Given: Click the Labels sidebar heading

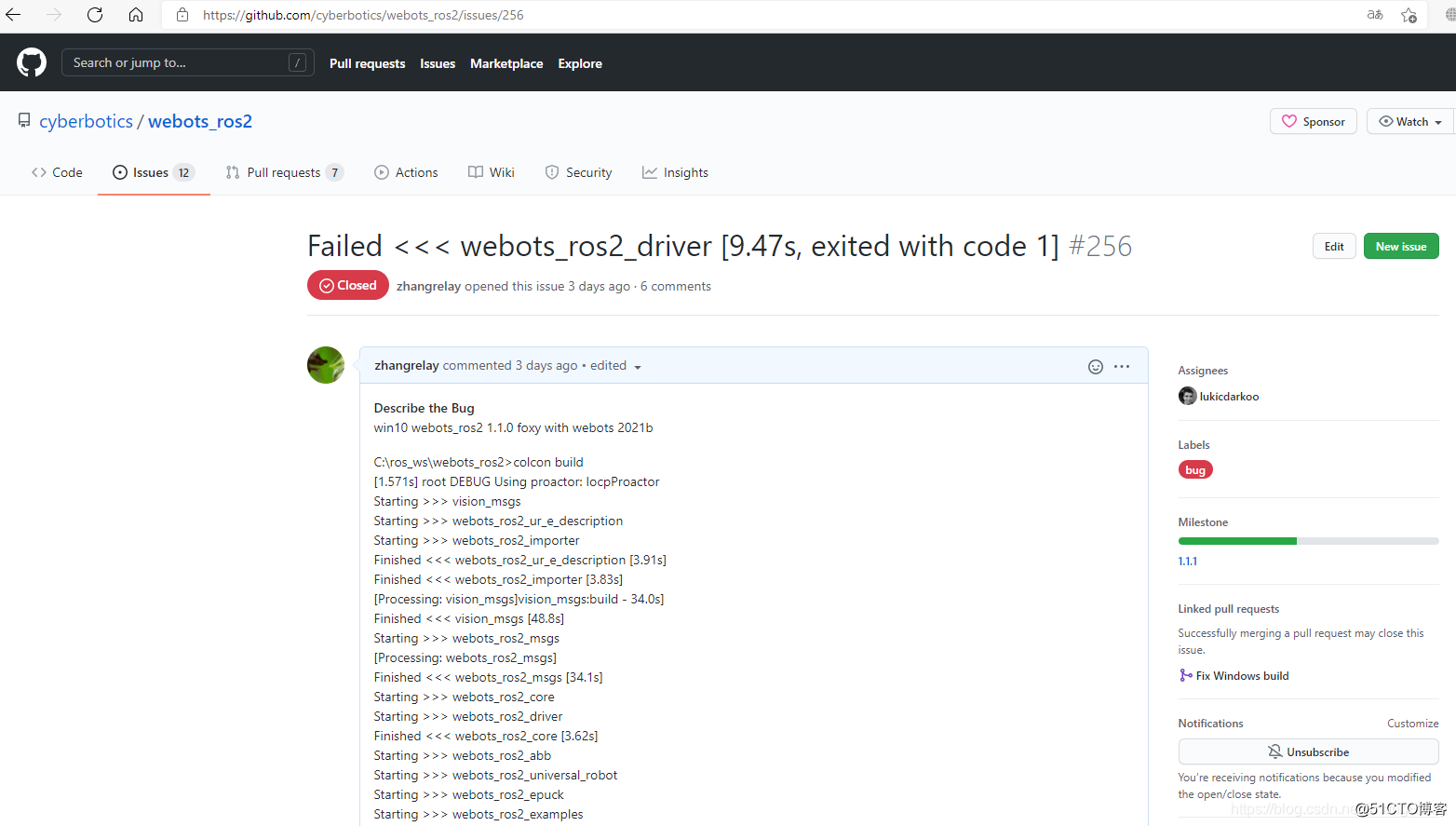Looking at the screenshot, I should click(x=1193, y=444).
